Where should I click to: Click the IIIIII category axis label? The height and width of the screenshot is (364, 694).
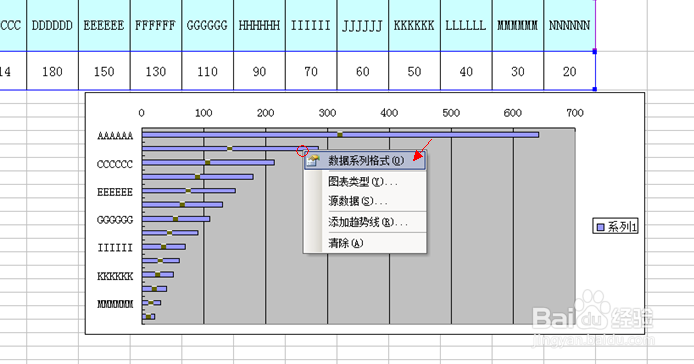tap(115, 248)
